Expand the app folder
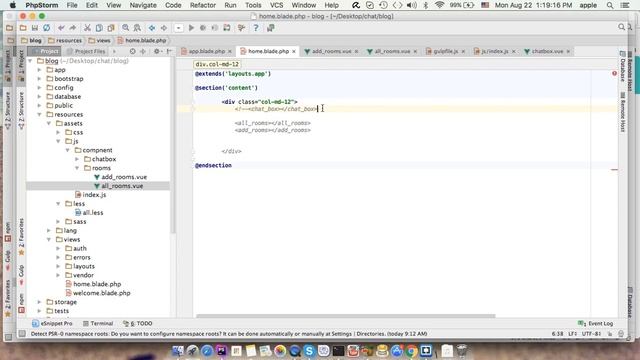This screenshot has height=360, width=640. tap(40, 70)
